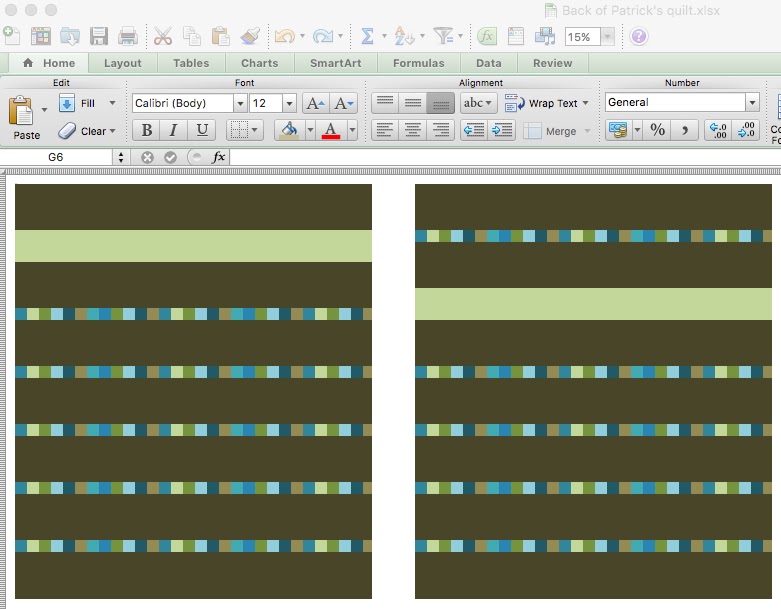Toggle align text to bottom

[x=440, y=103]
